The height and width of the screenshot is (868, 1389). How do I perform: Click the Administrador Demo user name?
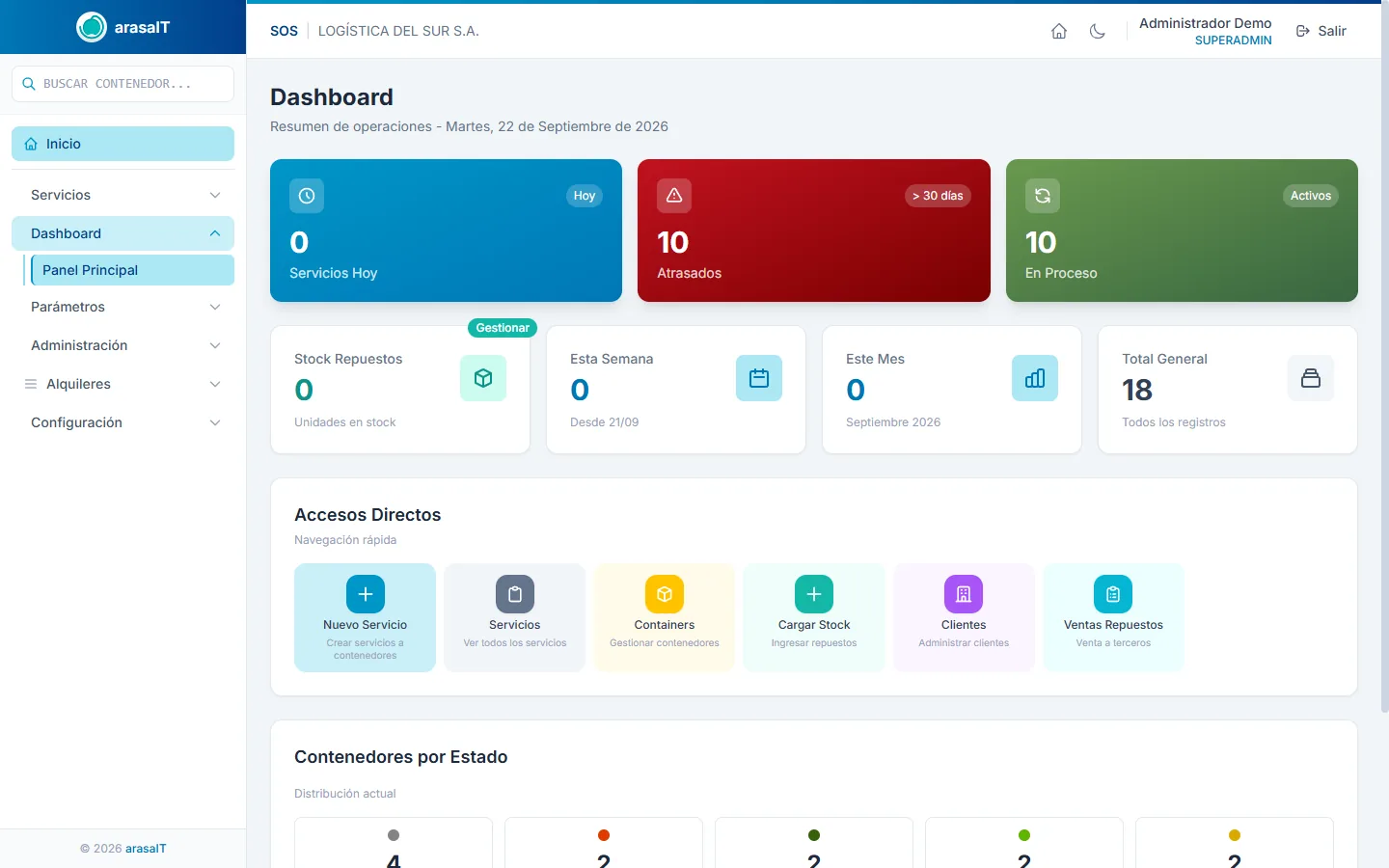(1206, 23)
